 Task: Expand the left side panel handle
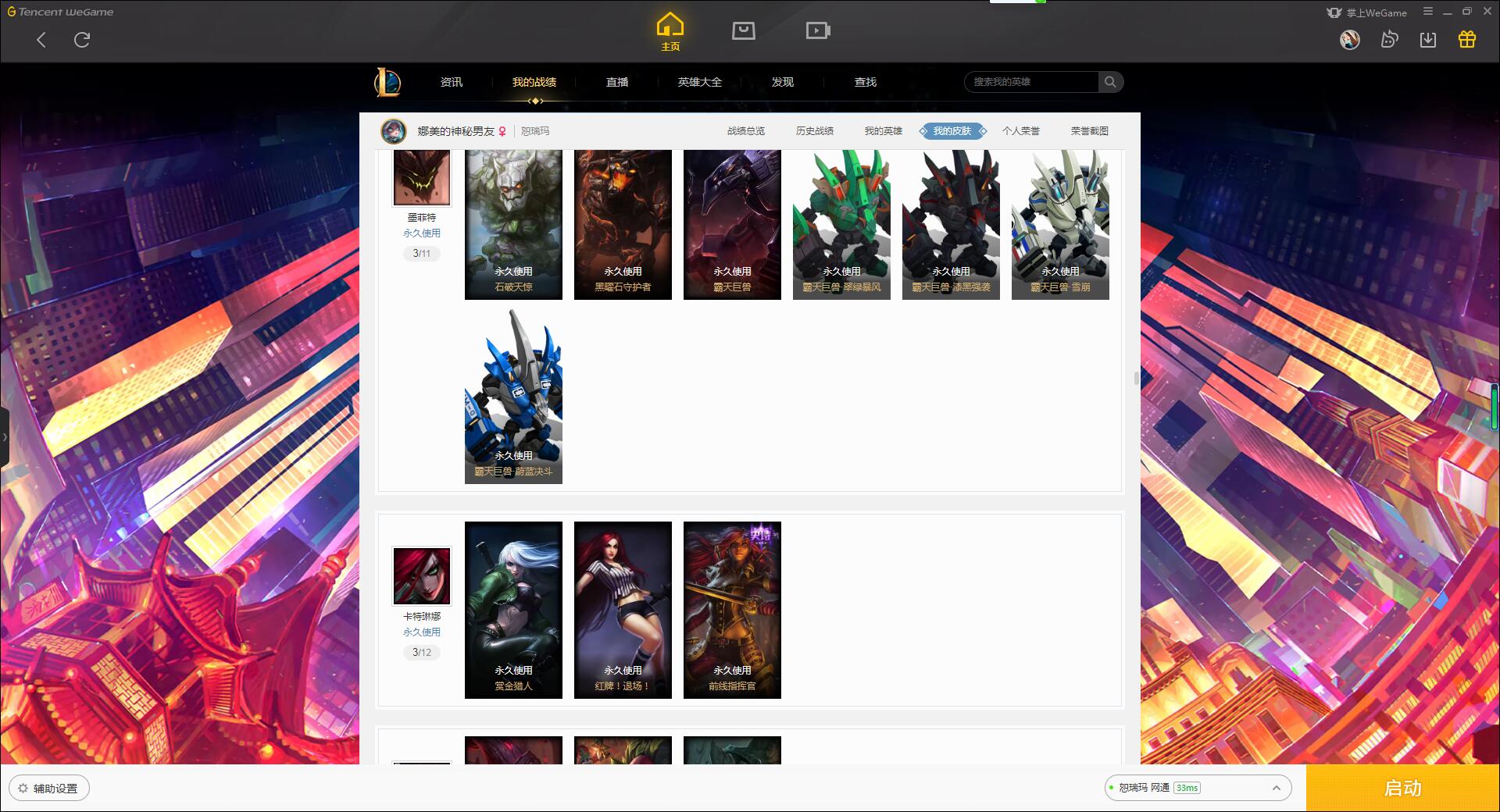(4, 437)
